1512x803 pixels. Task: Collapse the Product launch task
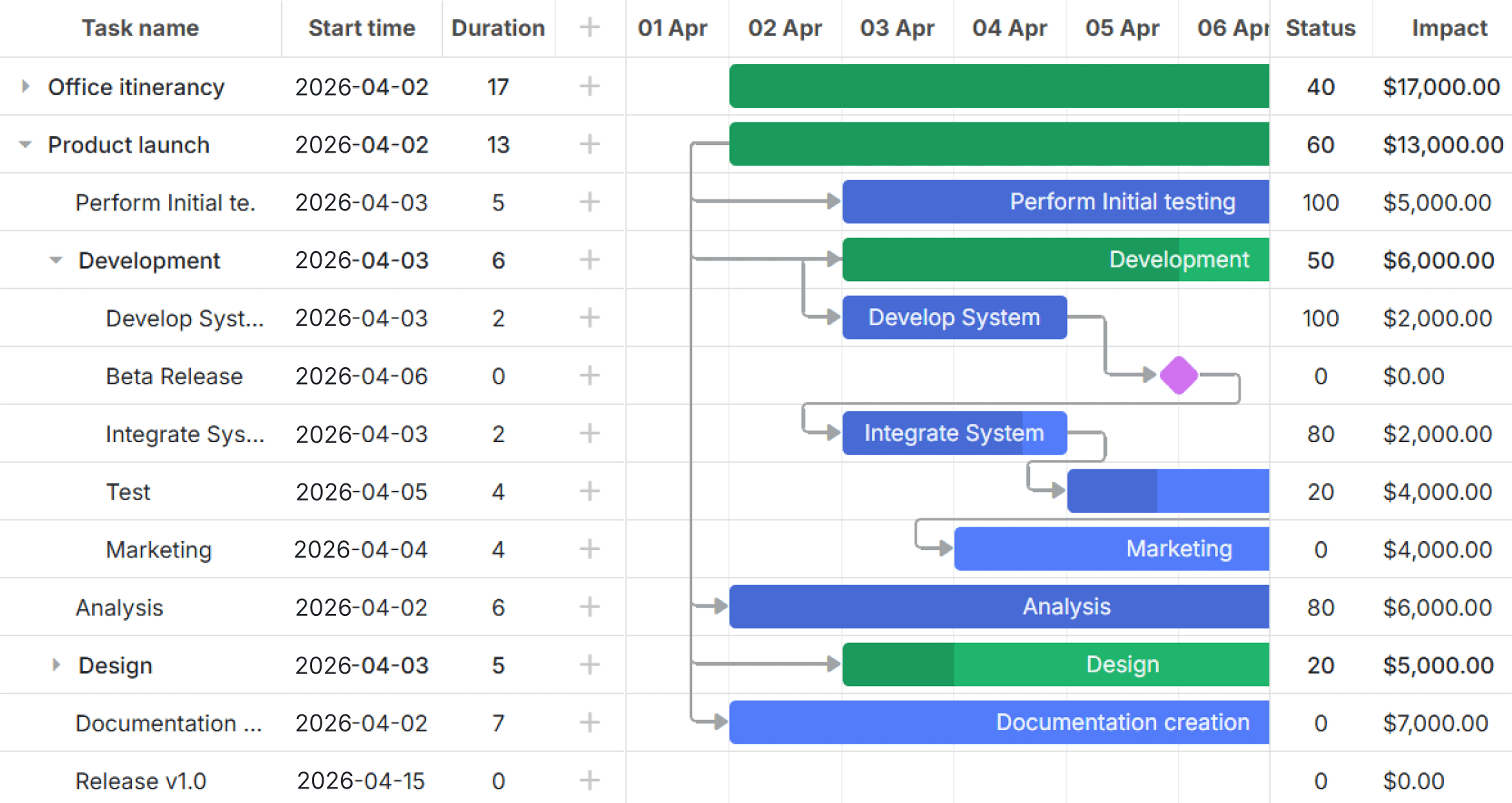pos(25,144)
